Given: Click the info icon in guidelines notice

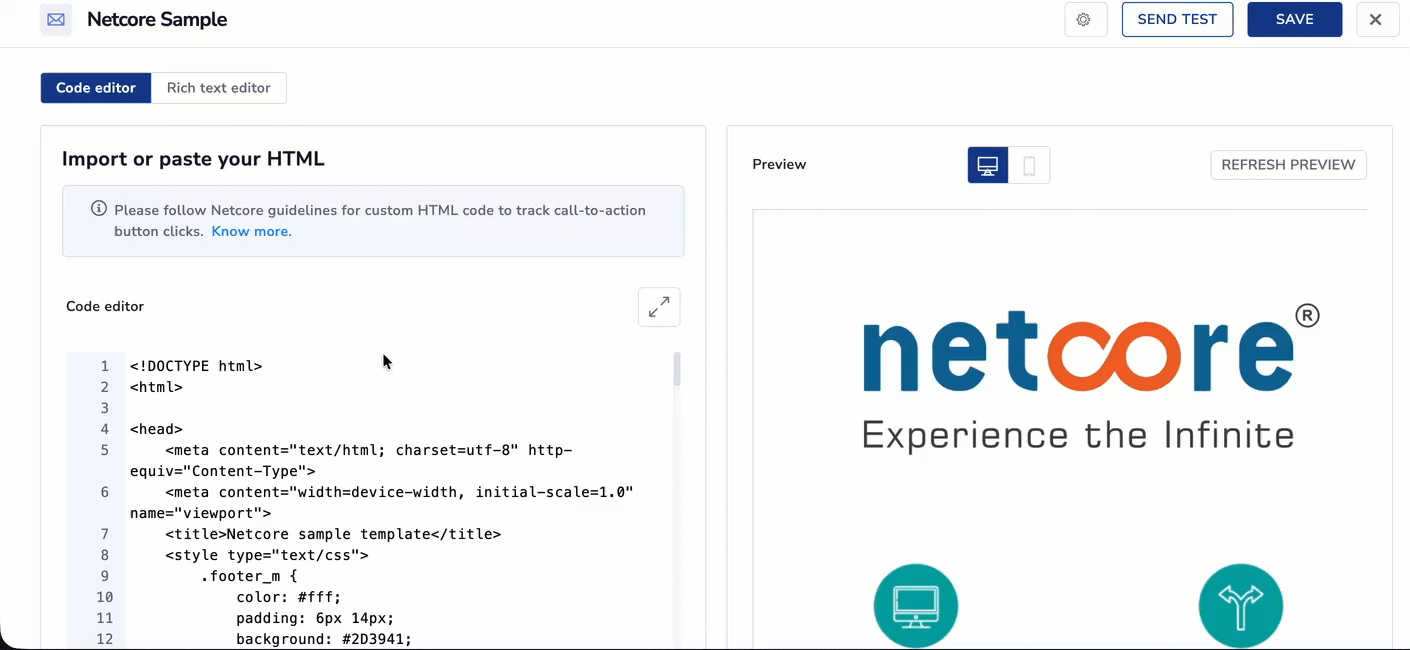Looking at the screenshot, I should click(x=99, y=209).
